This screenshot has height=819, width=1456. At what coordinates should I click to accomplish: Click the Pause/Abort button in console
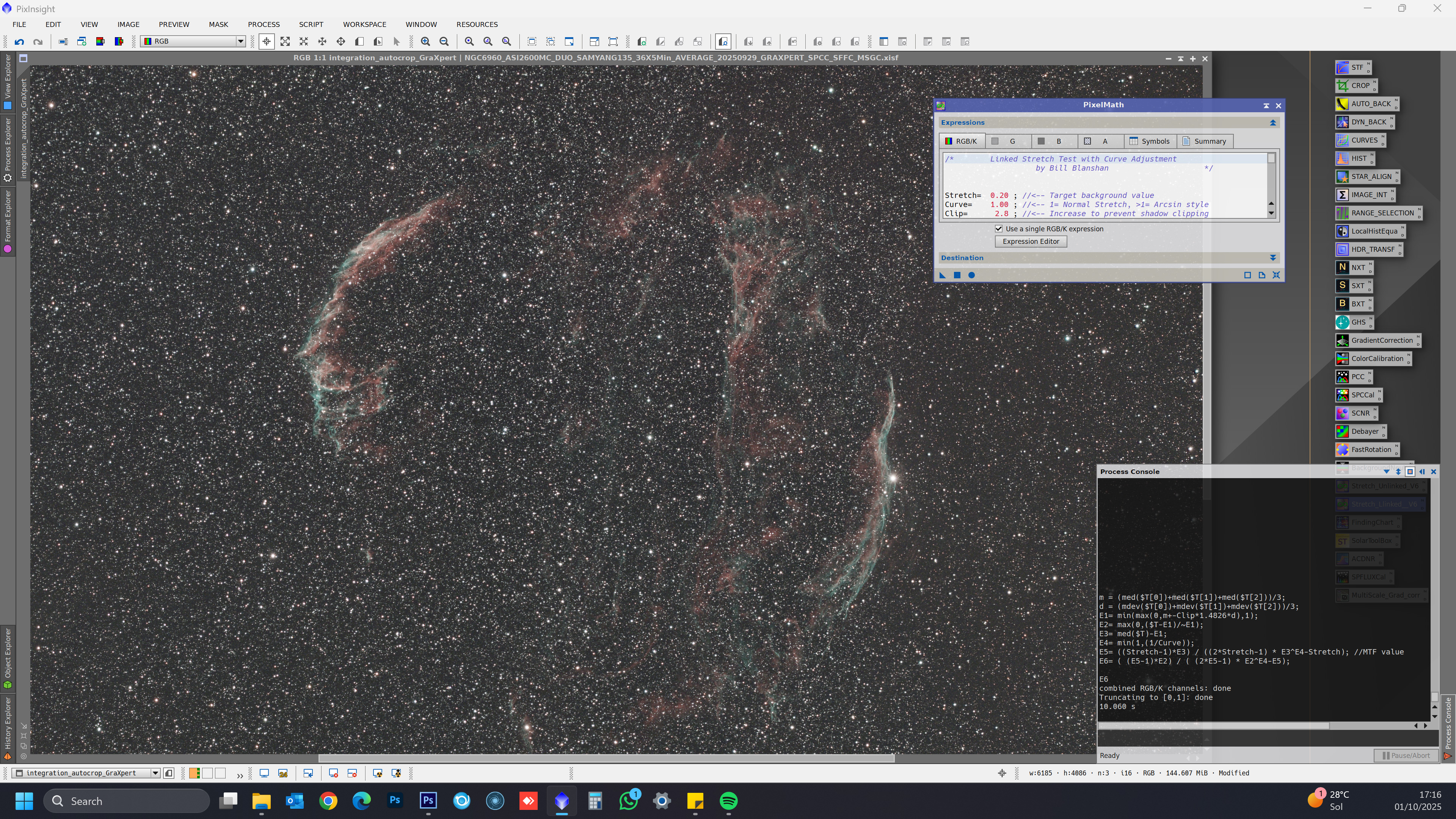1406,756
